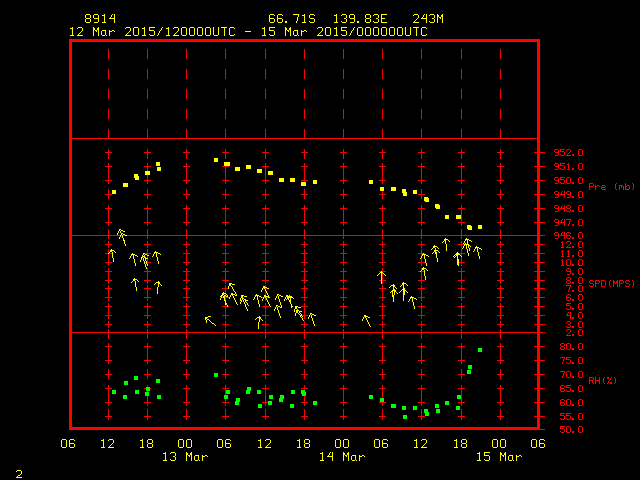The height and width of the screenshot is (480, 640).
Task: Select the 946.0 pressure tick label
Action: [x=569, y=236]
